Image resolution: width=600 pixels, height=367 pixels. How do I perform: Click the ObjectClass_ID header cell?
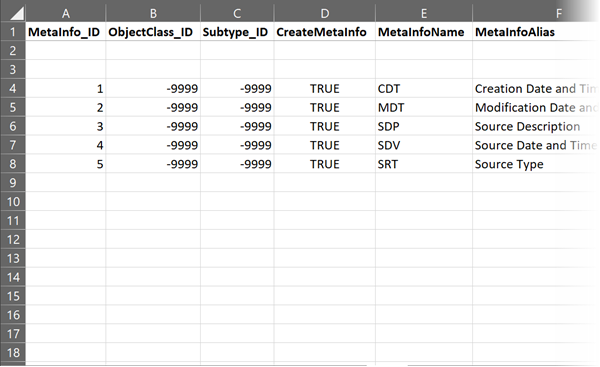(153, 32)
